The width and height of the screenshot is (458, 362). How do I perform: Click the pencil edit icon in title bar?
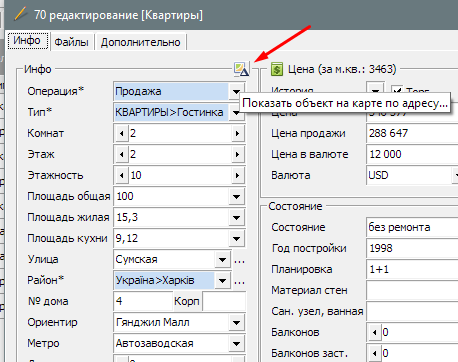pyautogui.click(x=21, y=15)
